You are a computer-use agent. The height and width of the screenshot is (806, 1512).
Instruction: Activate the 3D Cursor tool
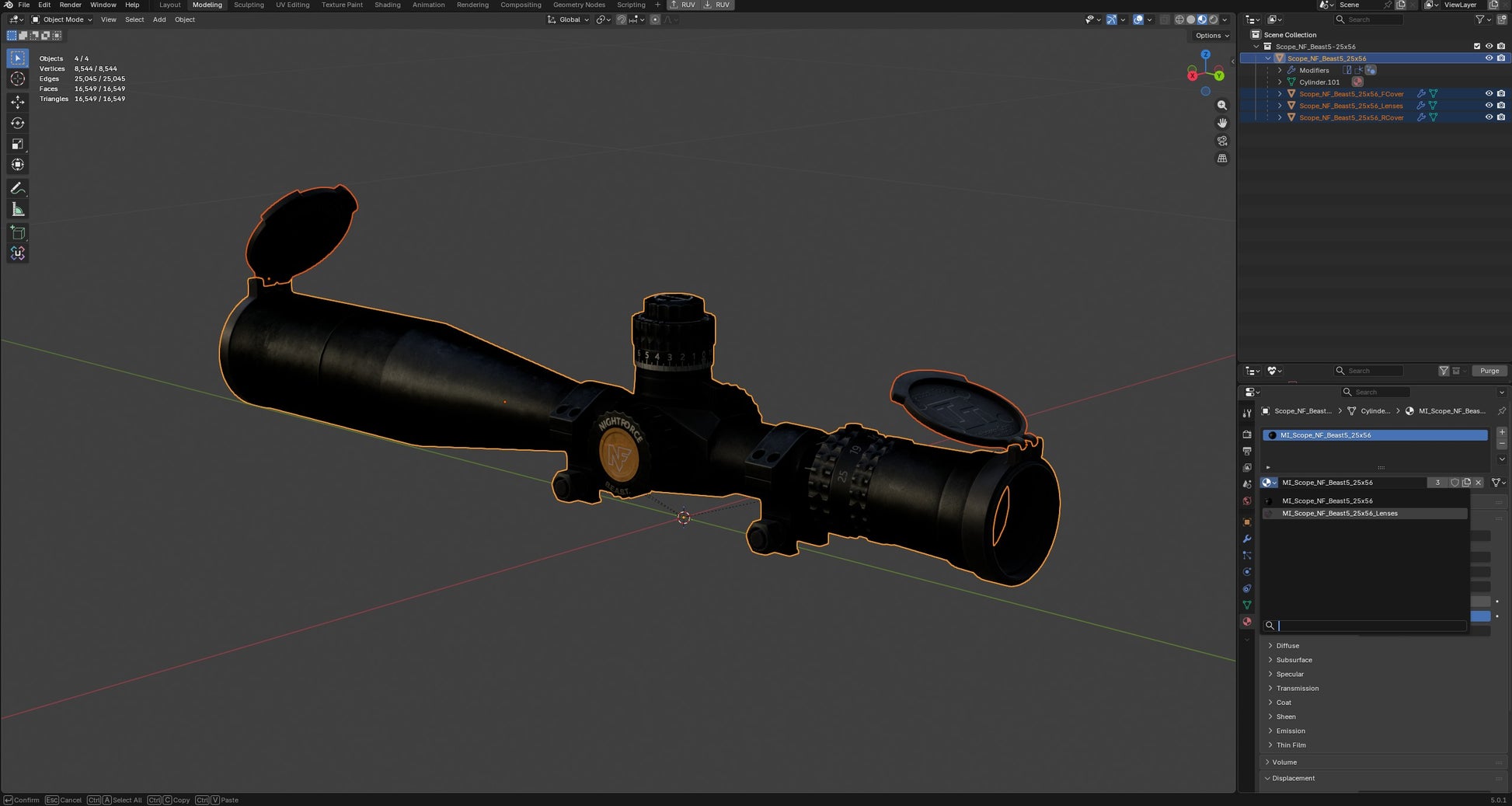coord(18,79)
